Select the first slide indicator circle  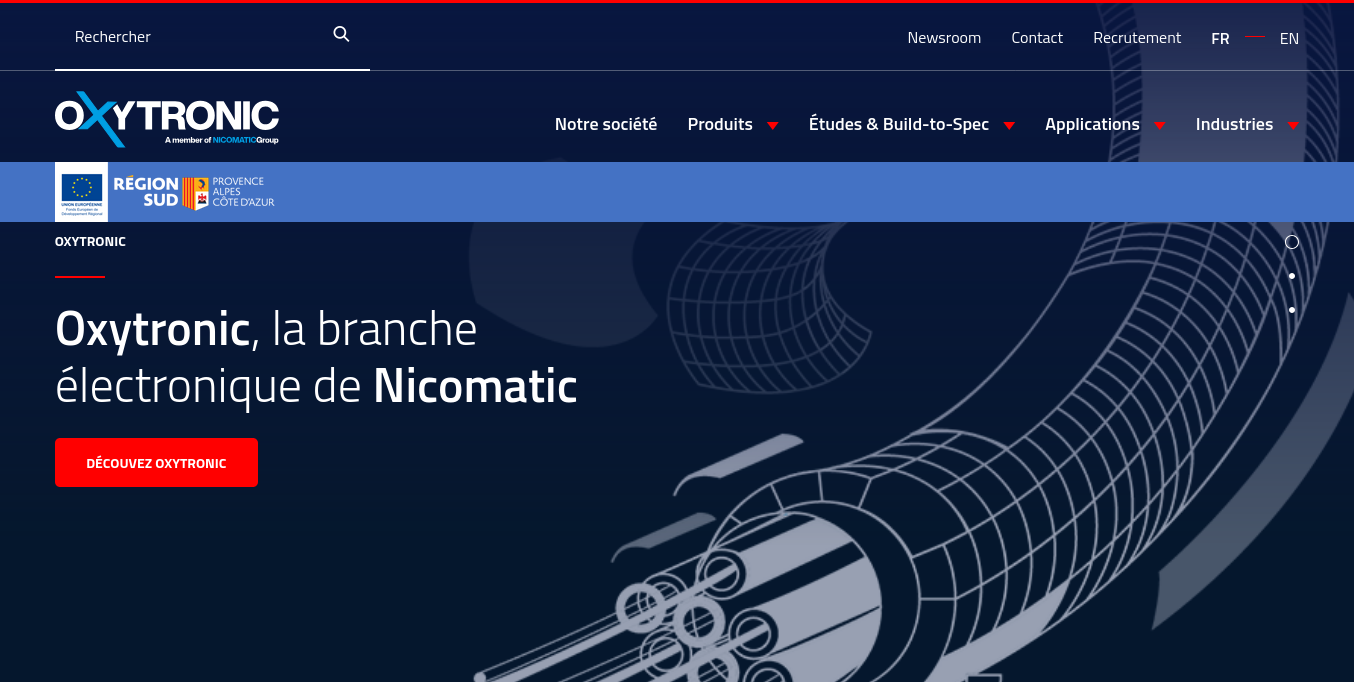pos(1291,242)
